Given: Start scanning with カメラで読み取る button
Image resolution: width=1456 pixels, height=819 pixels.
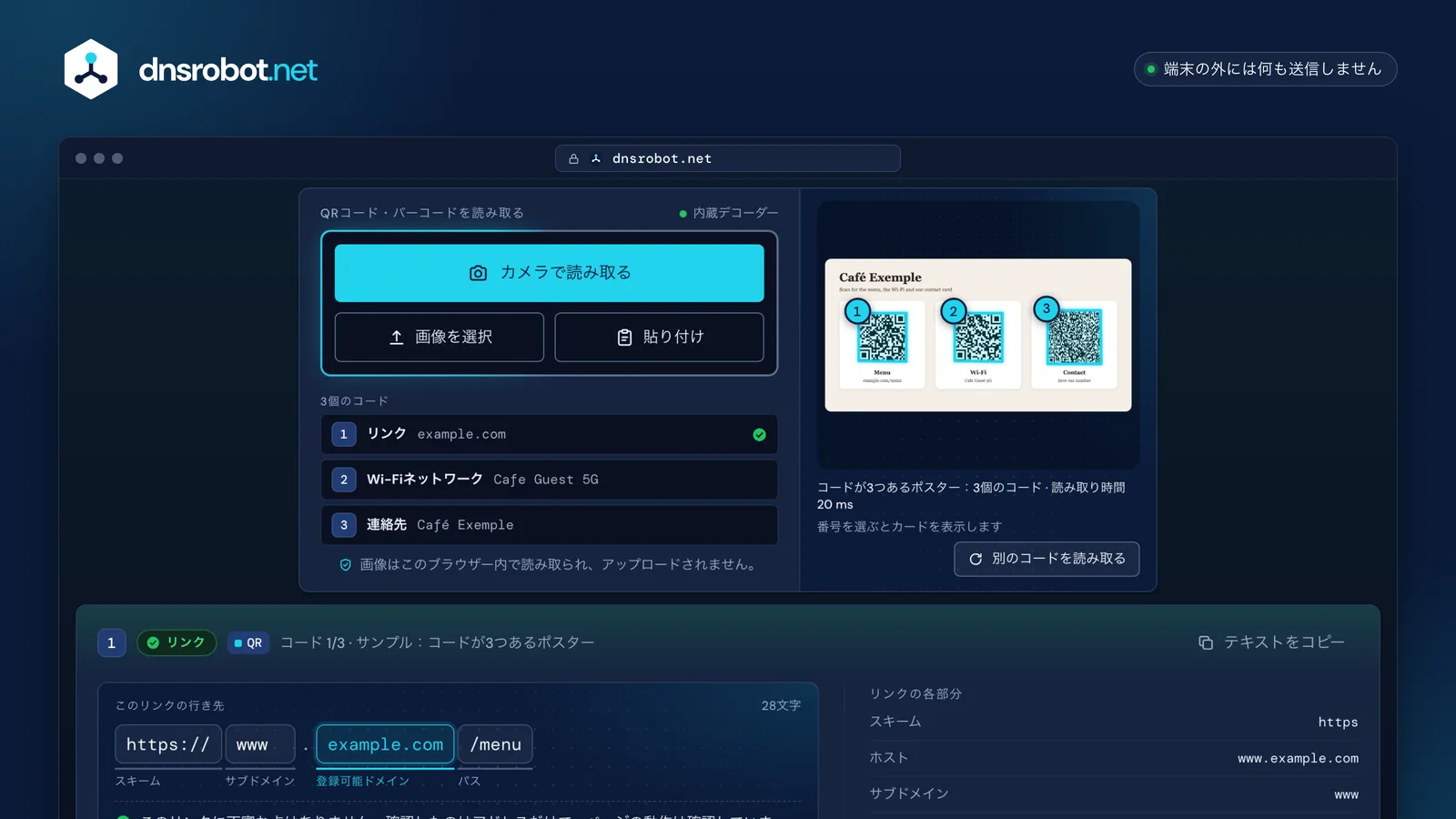Looking at the screenshot, I should pos(549,273).
